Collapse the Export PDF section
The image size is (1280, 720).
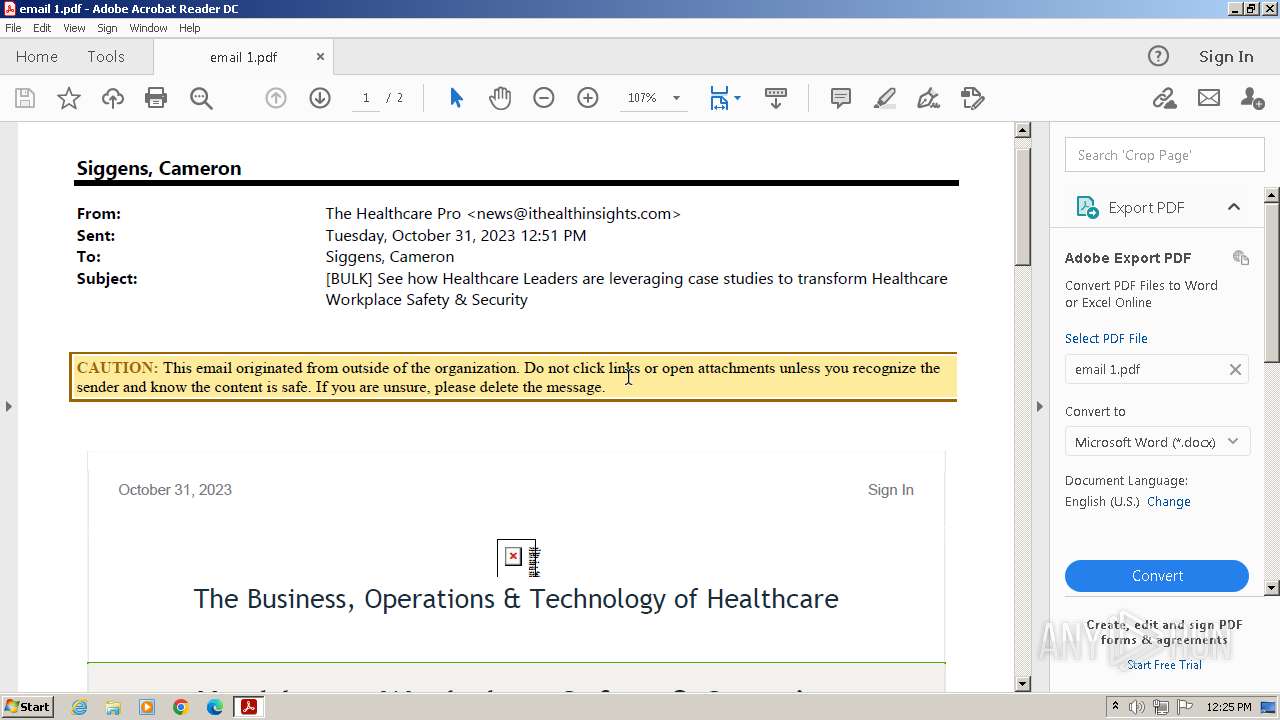[1234, 207]
